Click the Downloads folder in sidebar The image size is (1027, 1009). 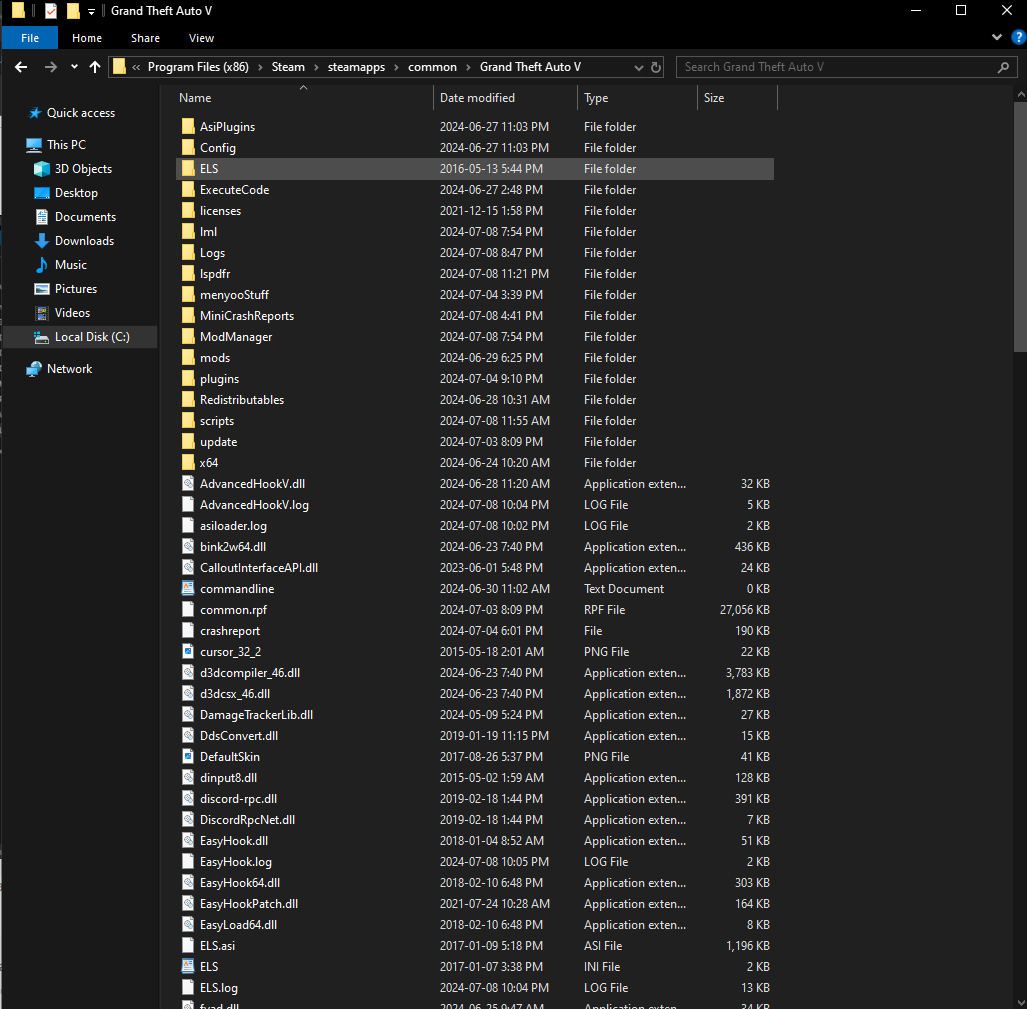[84, 241]
